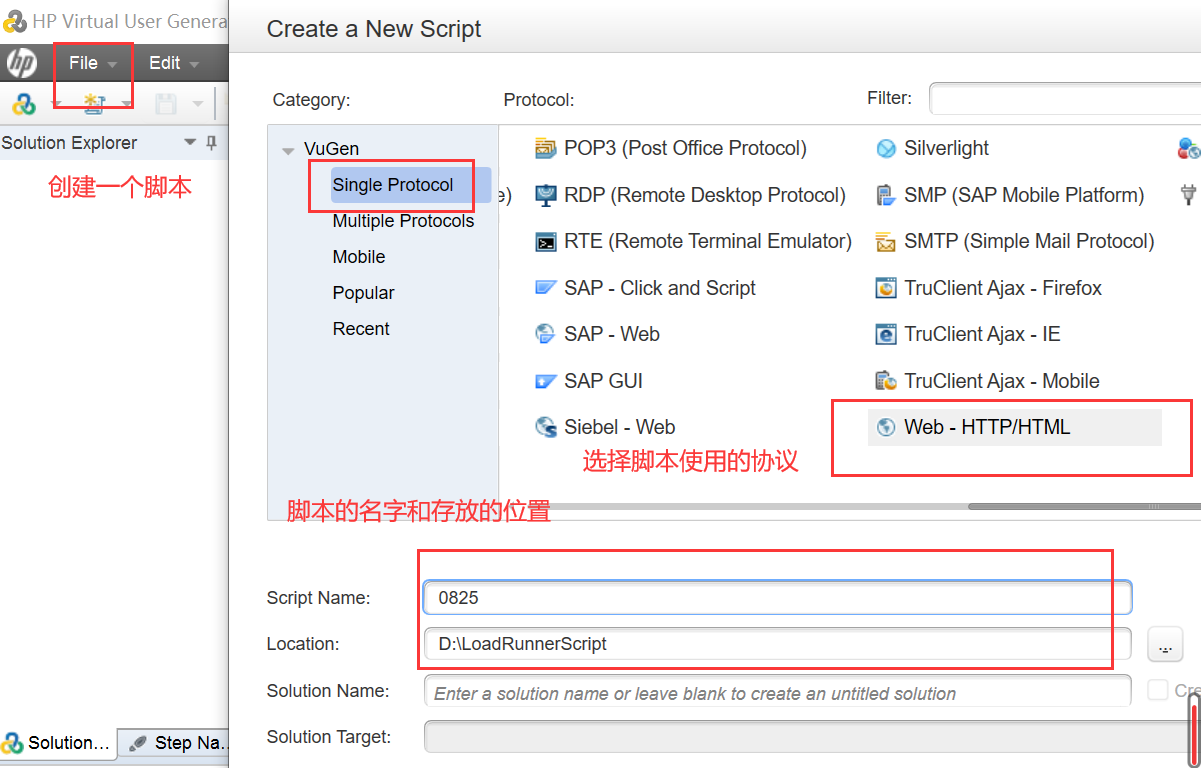Click the protocol list horizontal scrollbar

[x=1085, y=507]
